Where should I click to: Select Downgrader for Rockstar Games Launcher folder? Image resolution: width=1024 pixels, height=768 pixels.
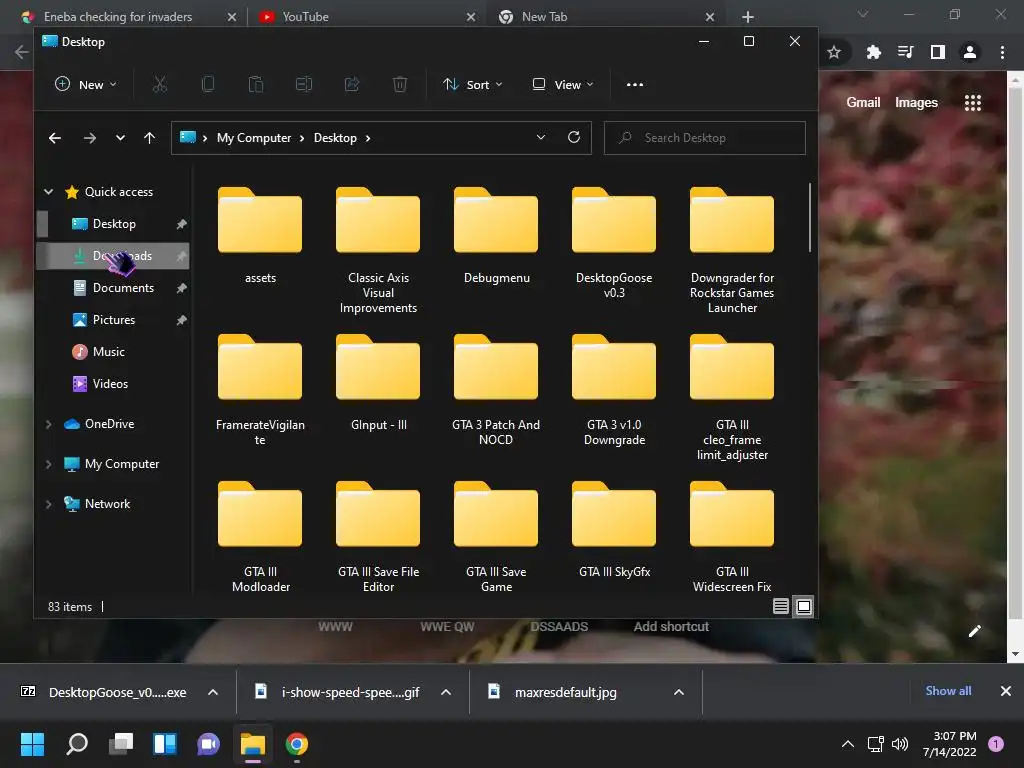732,250
